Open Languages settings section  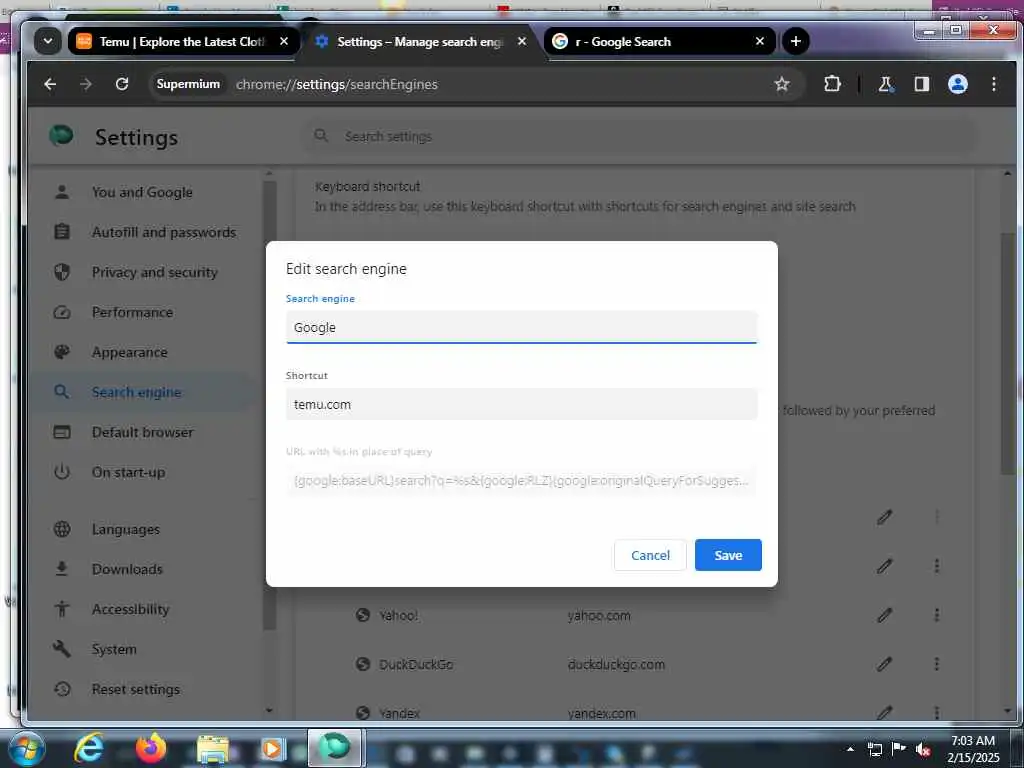[125, 529]
